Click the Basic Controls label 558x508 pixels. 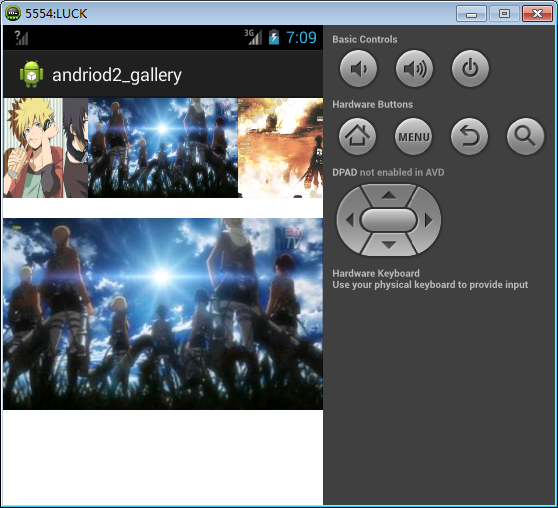point(365,39)
